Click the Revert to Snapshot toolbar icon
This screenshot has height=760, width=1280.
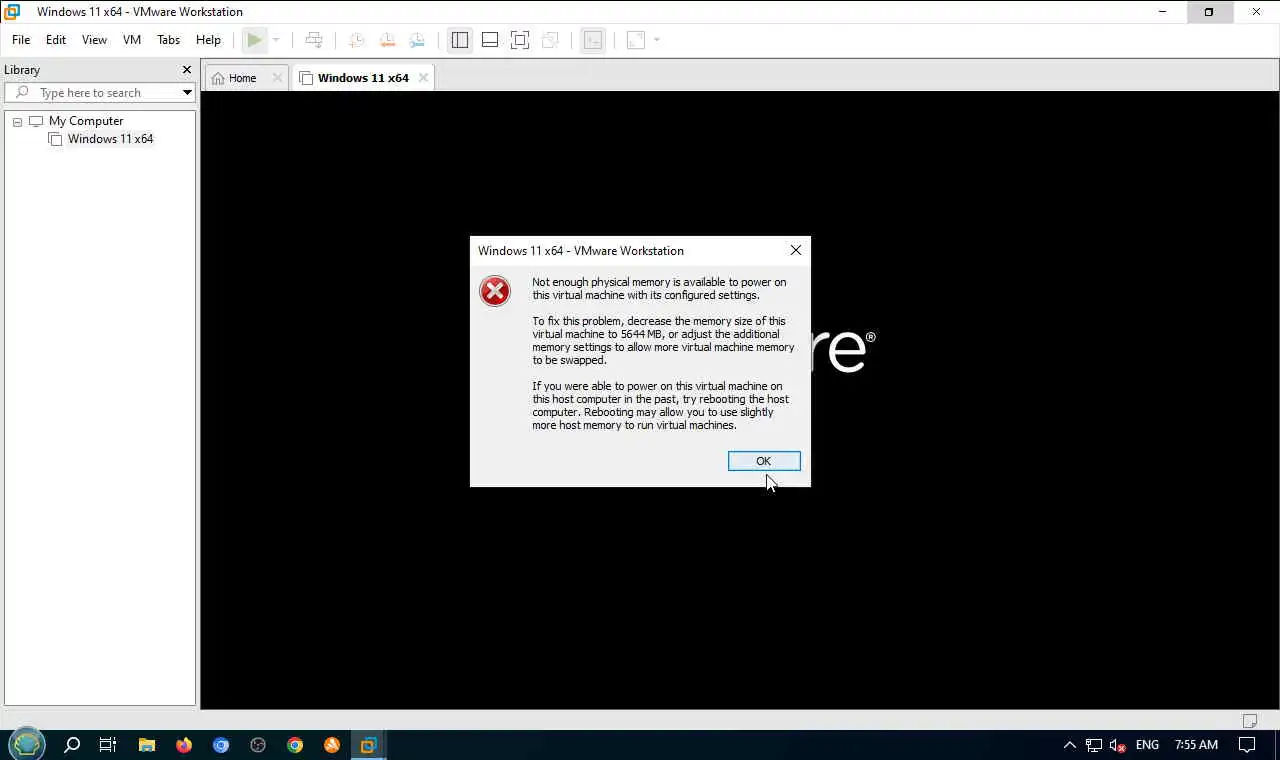[387, 40]
